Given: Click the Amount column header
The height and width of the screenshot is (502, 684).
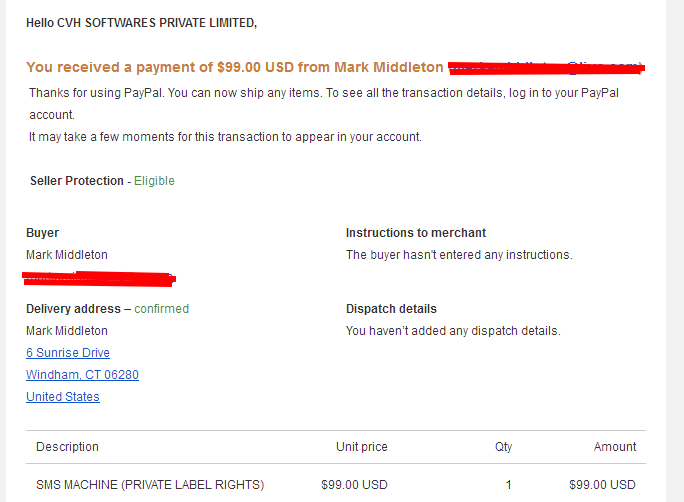Looking at the screenshot, I should [615, 447].
